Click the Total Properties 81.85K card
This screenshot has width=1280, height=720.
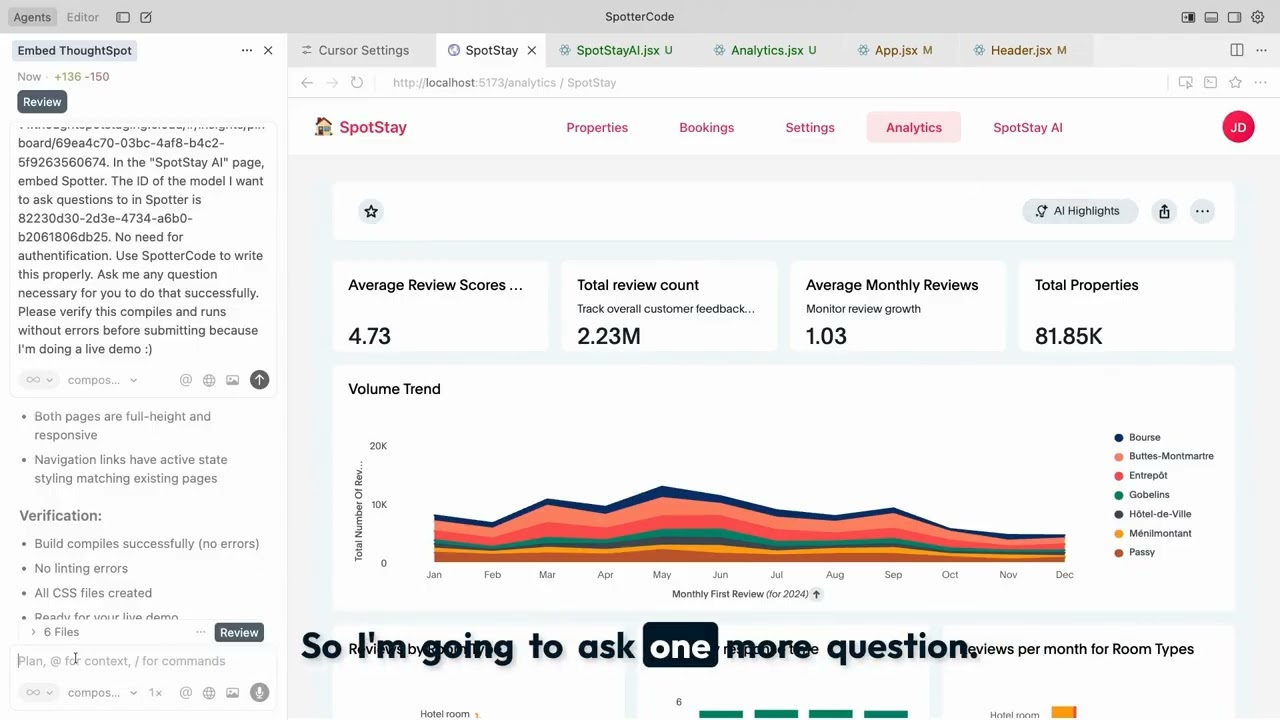[x=1126, y=306]
